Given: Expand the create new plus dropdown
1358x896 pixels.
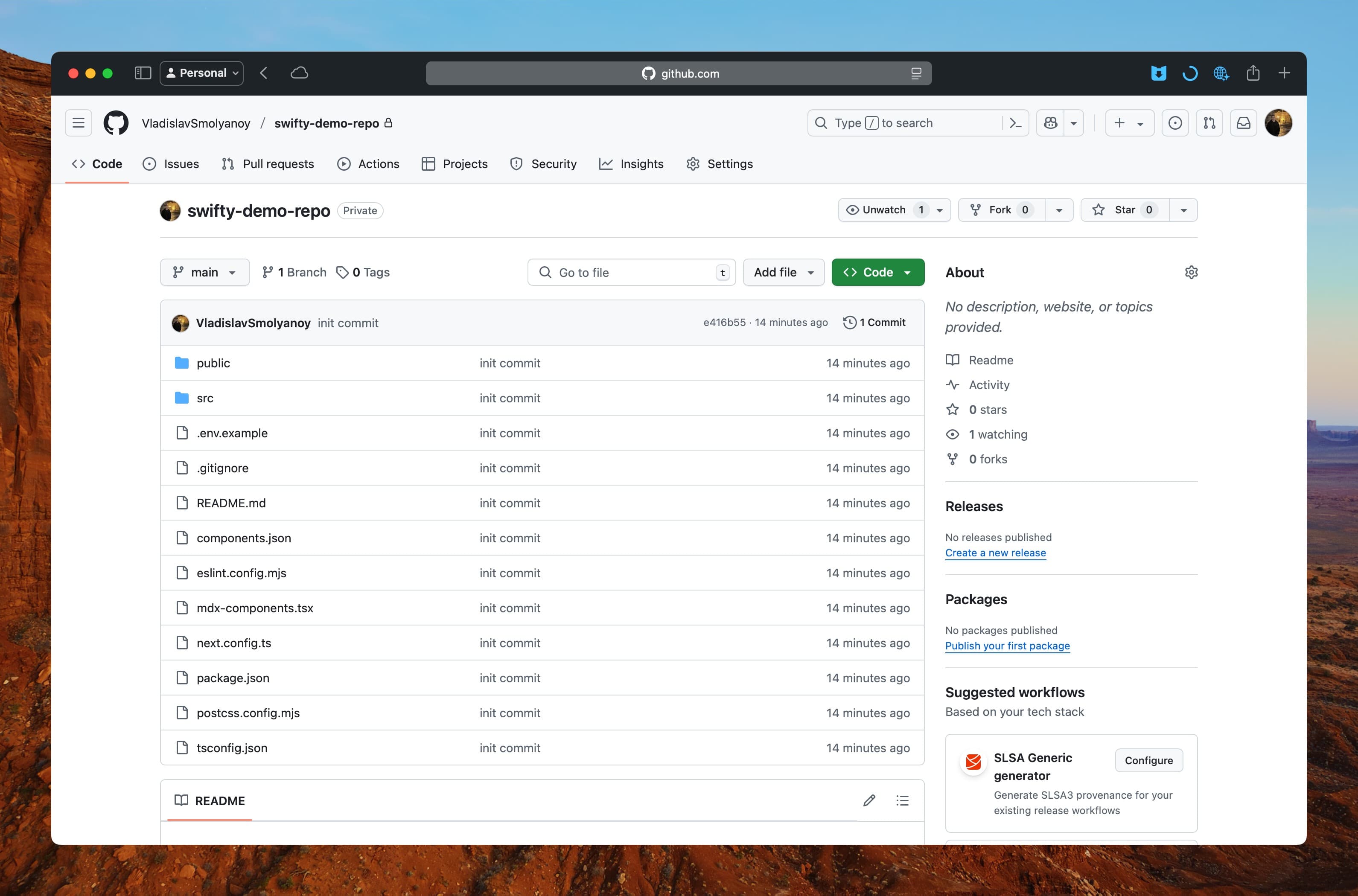Looking at the screenshot, I should pyautogui.click(x=1129, y=123).
